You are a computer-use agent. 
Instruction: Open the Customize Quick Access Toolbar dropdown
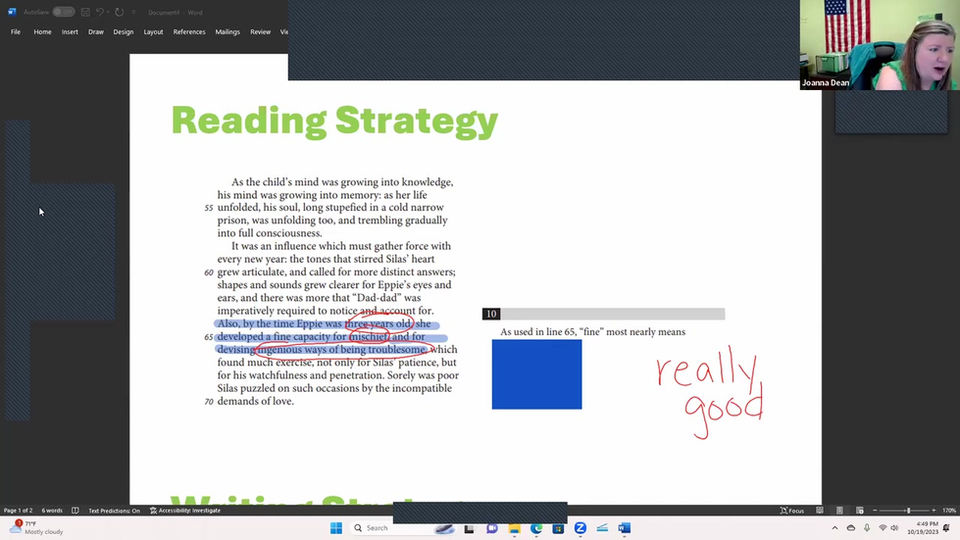(133, 12)
